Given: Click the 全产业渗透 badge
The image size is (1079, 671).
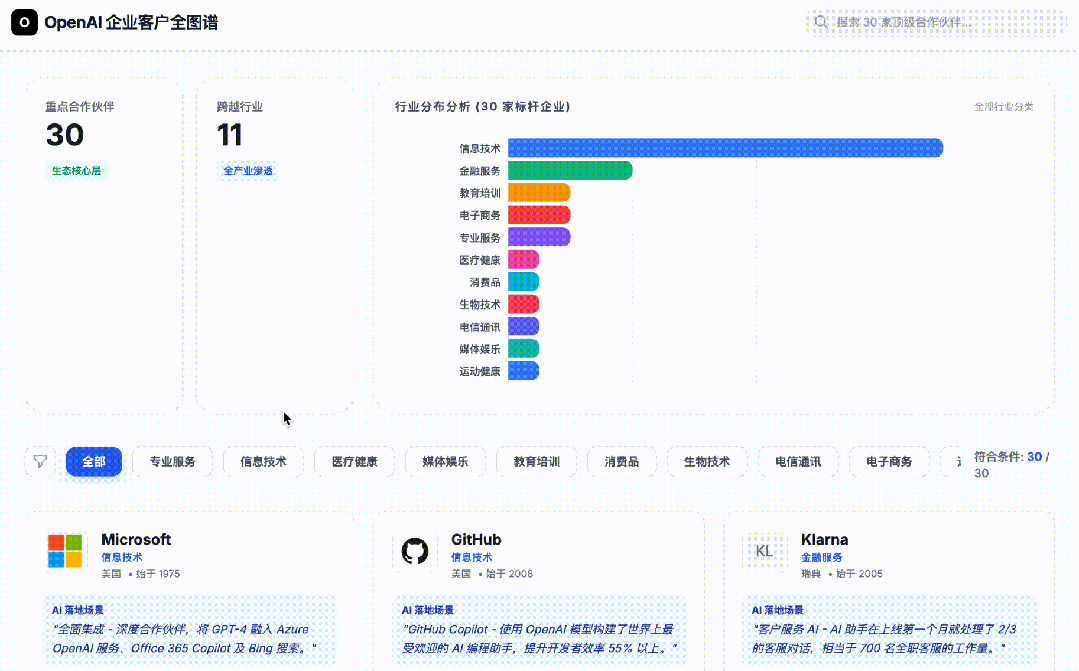Looking at the screenshot, I should [248, 171].
